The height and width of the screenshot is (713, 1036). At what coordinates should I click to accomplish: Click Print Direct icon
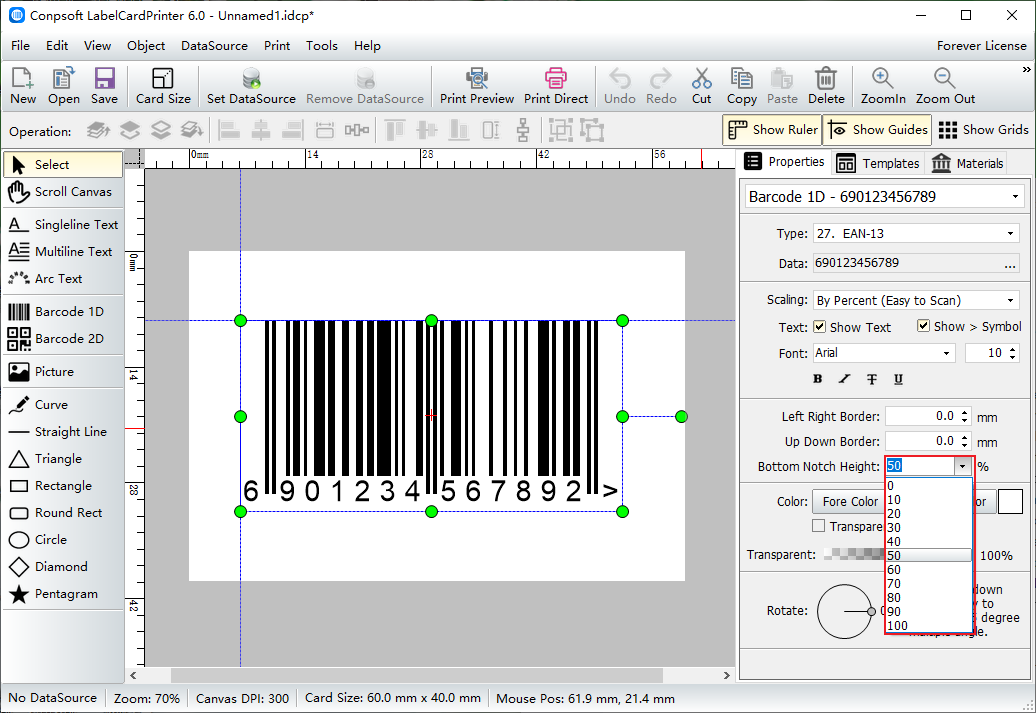(556, 86)
